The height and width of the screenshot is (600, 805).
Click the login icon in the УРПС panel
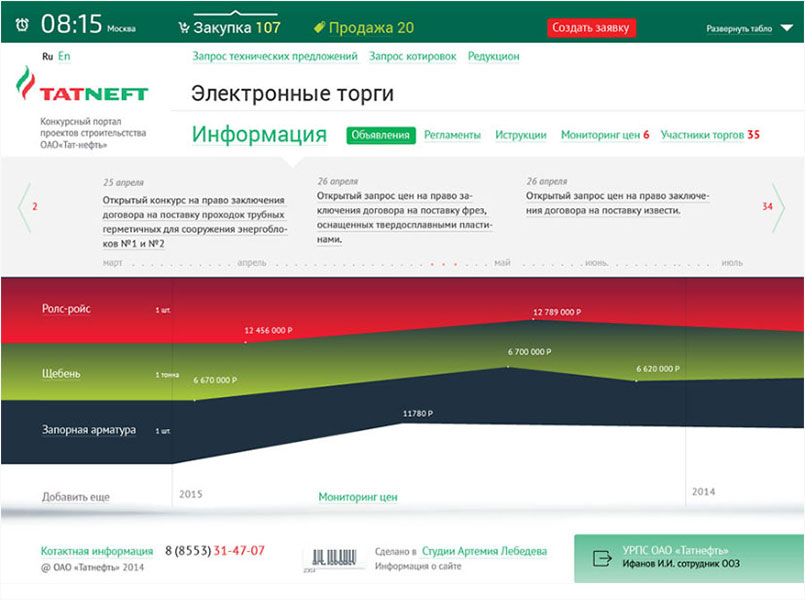click(602, 558)
